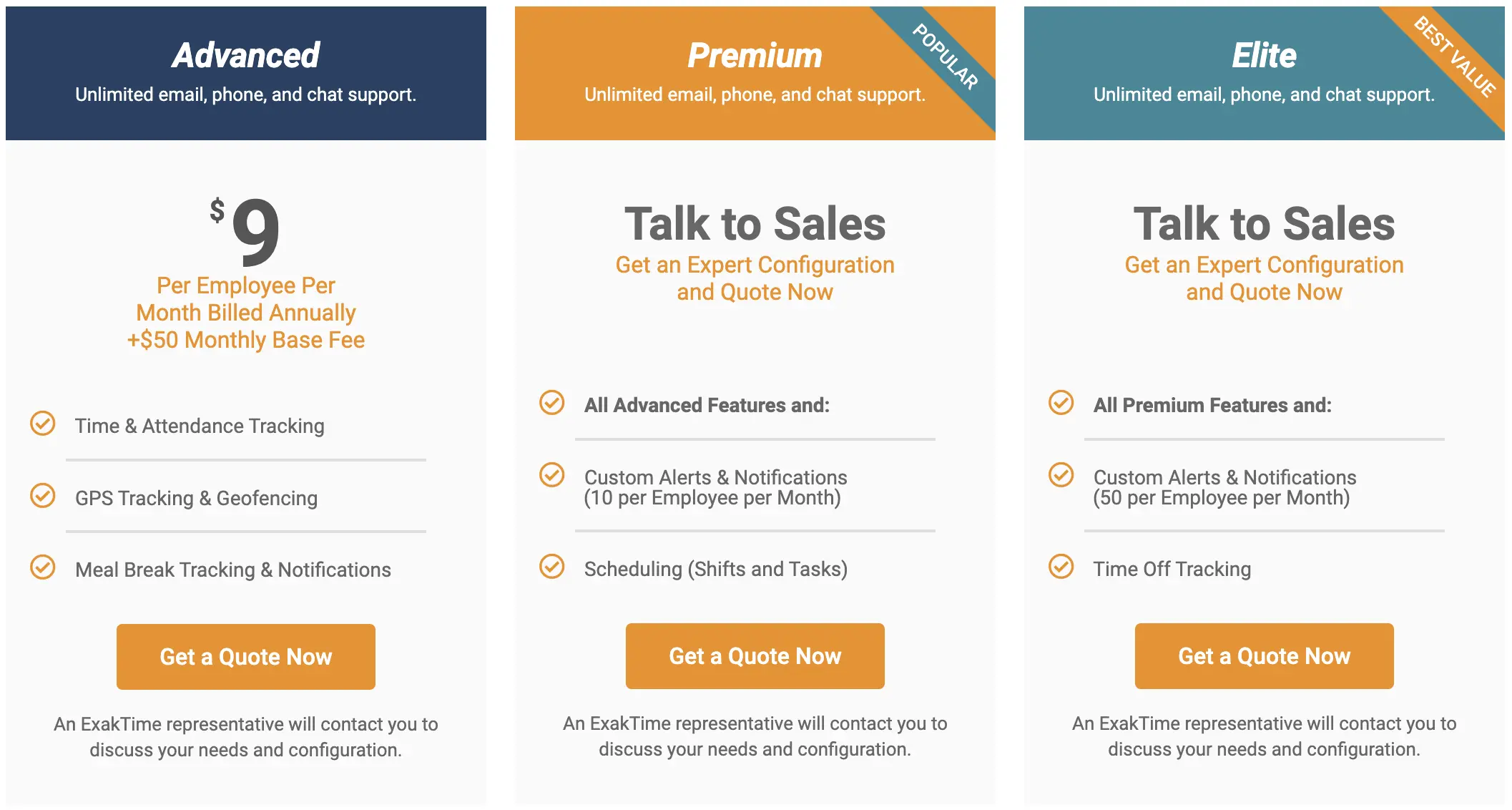Click the BEST VALUE corner ribbon
The image size is (1512, 810).
(1455, 57)
